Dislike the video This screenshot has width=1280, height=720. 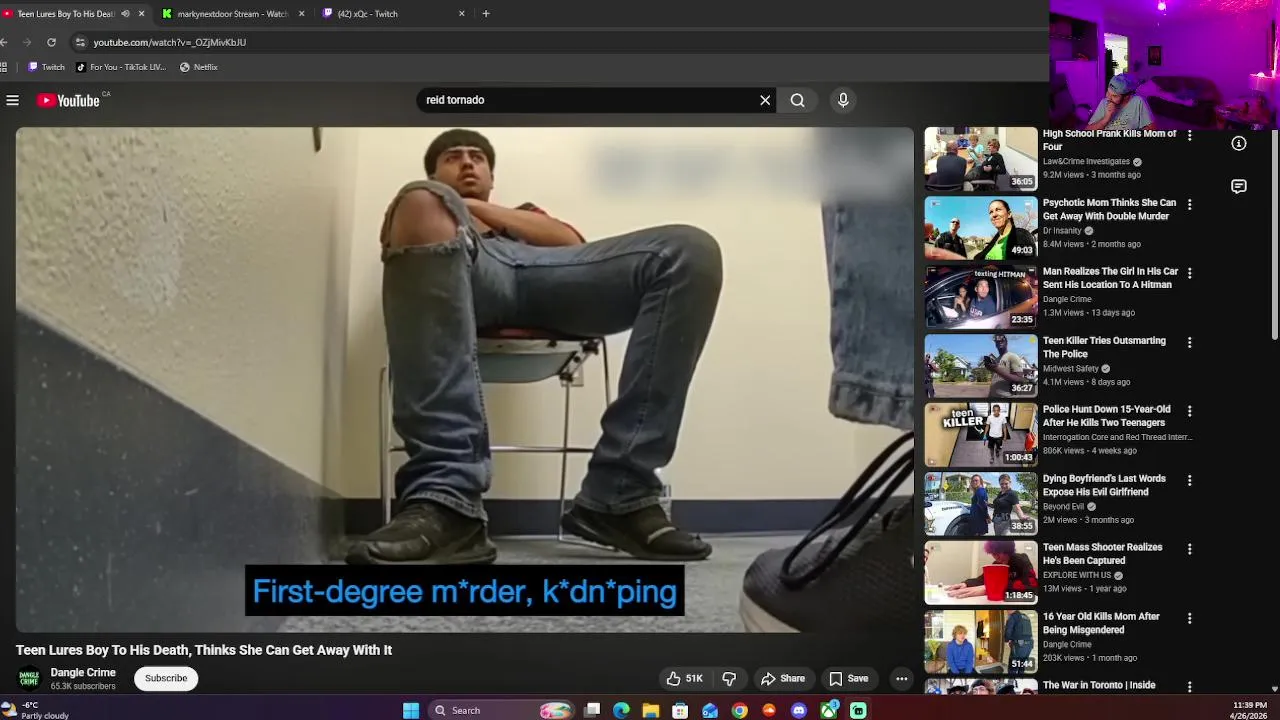click(729, 678)
